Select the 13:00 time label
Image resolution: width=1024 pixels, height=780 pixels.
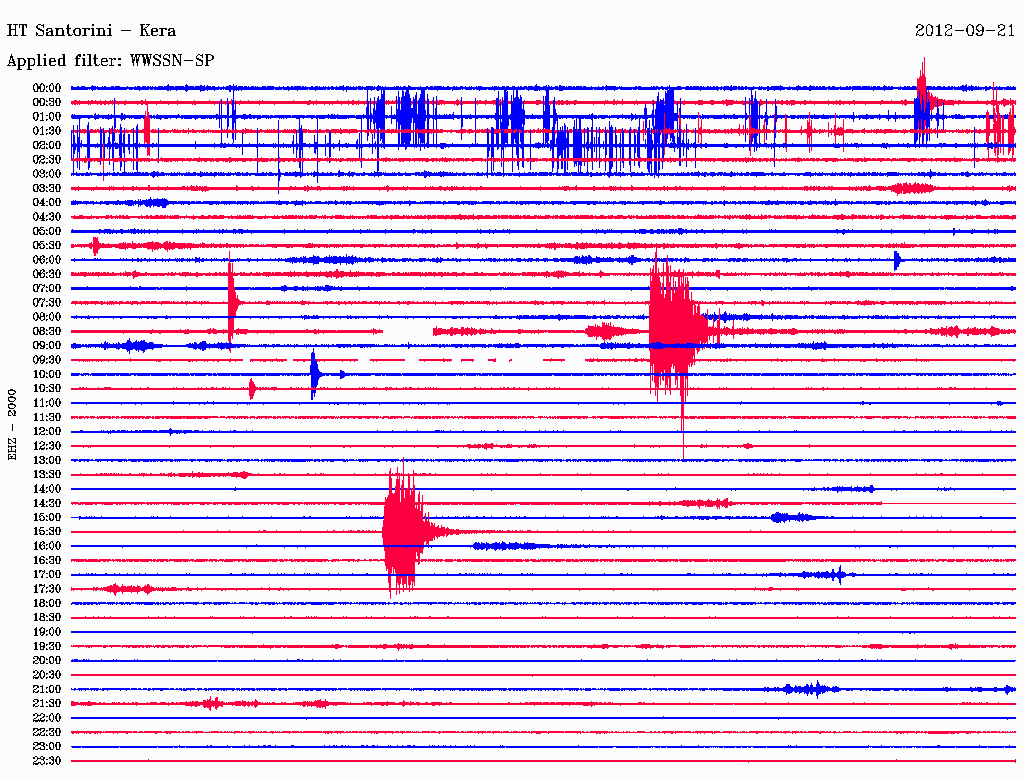(x=47, y=461)
